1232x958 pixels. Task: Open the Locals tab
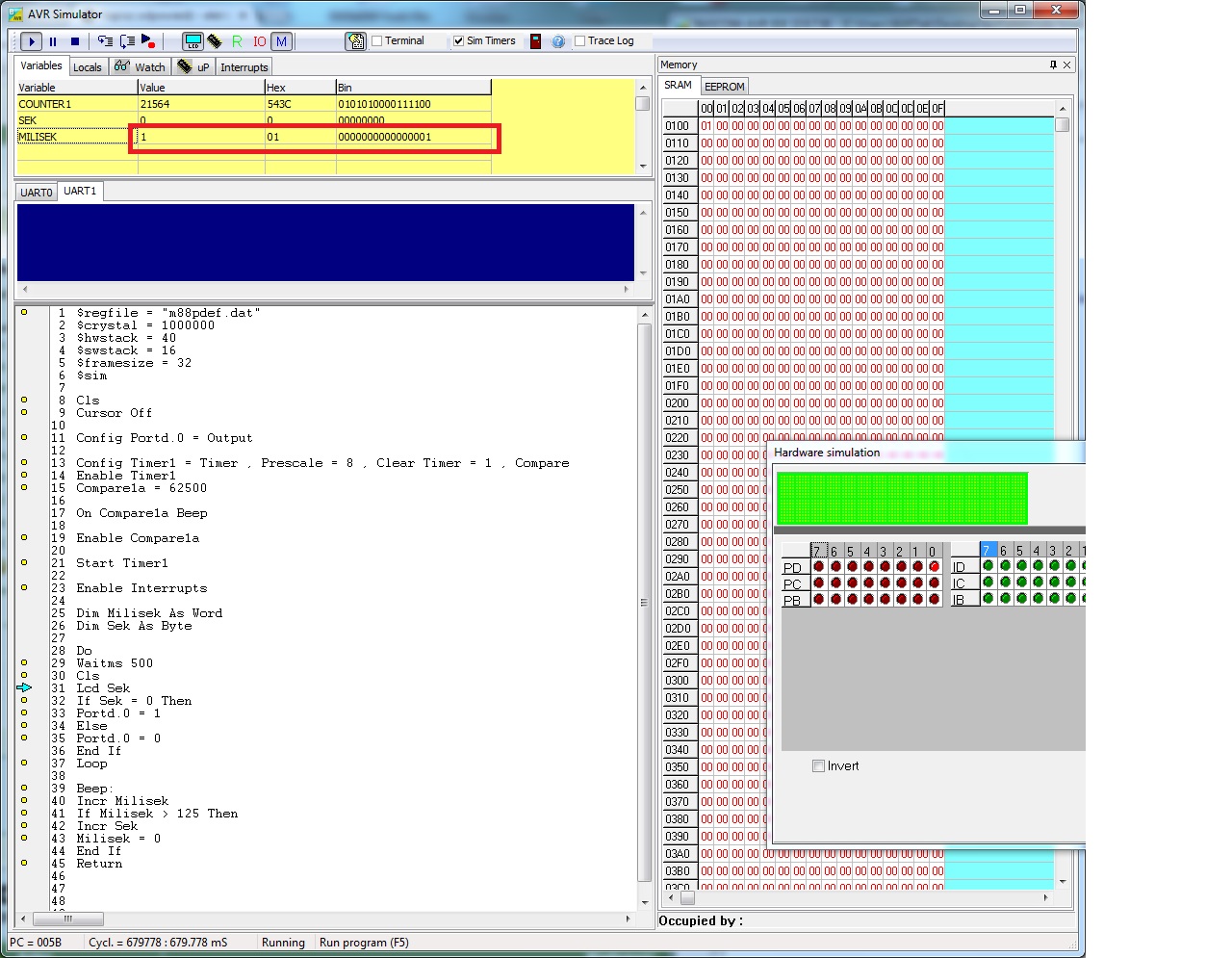[88, 67]
